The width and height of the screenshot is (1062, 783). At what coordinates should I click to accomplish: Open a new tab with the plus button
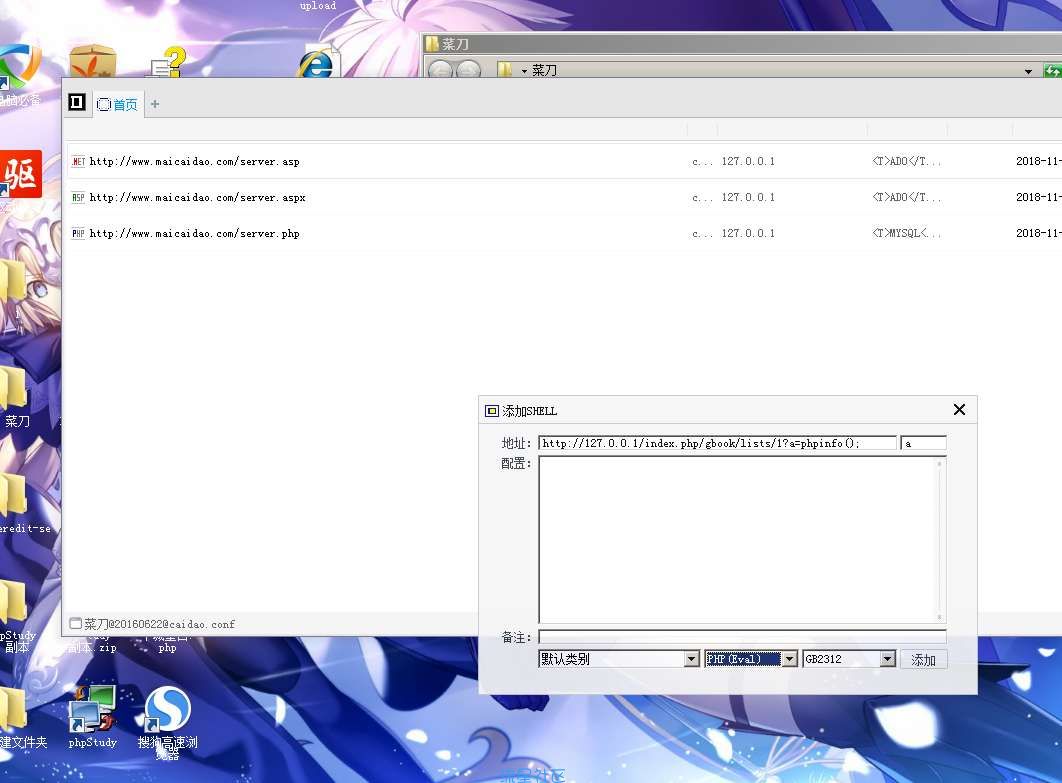coord(155,104)
